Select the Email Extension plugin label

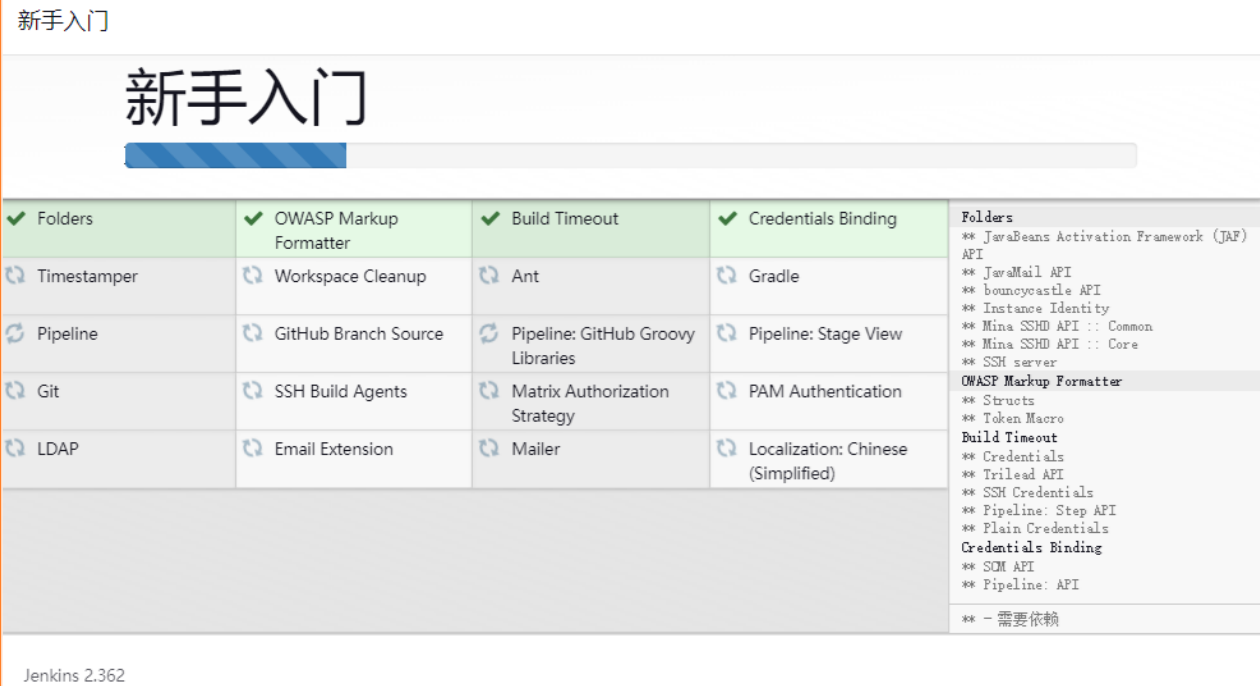[x=334, y=449]
